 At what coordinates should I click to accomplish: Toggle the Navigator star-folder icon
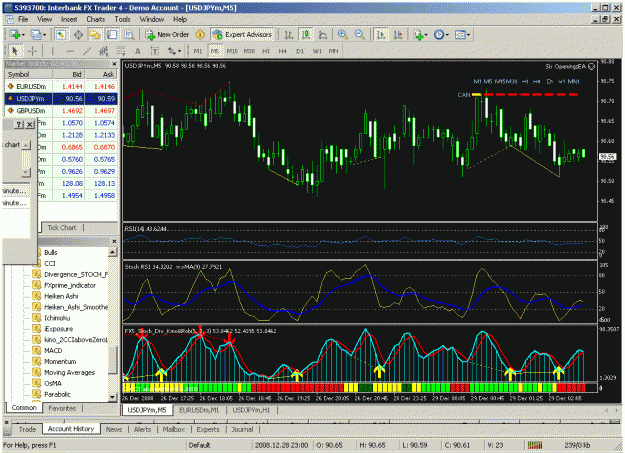[95, 35]
